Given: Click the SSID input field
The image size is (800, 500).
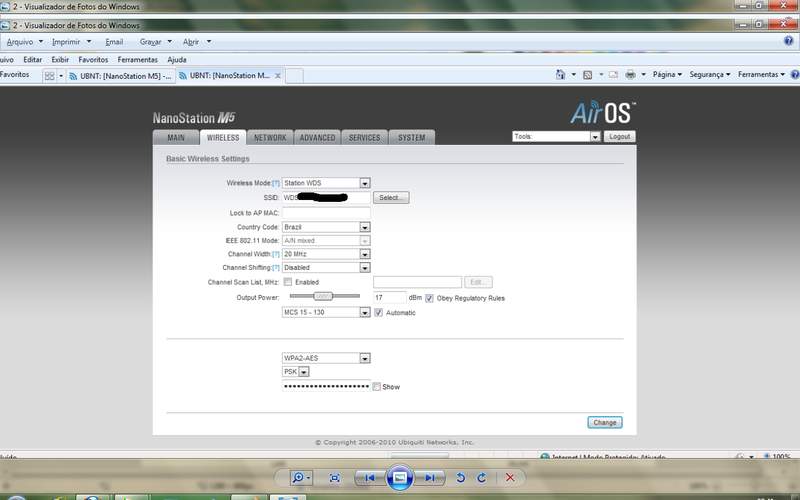Looking at the screenshot, I should coord(326,197).
